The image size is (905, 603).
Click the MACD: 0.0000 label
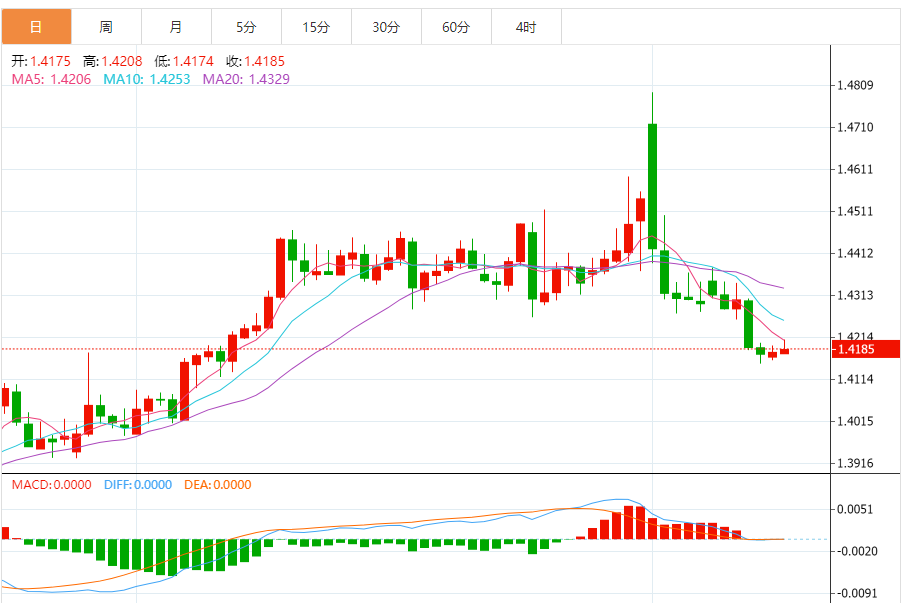[51, 485]
